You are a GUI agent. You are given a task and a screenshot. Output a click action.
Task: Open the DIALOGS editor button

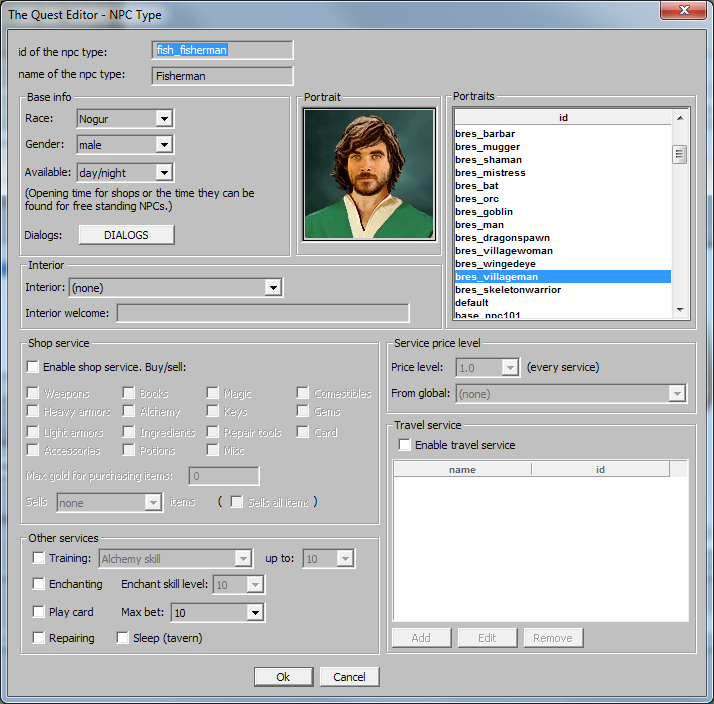pos(125,235)
